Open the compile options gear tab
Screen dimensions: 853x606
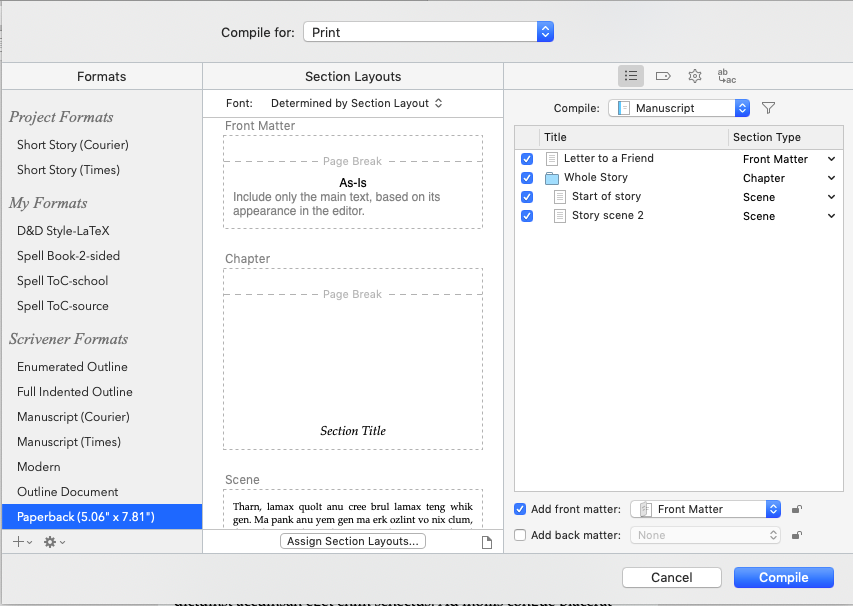click(x=695, y=76)
